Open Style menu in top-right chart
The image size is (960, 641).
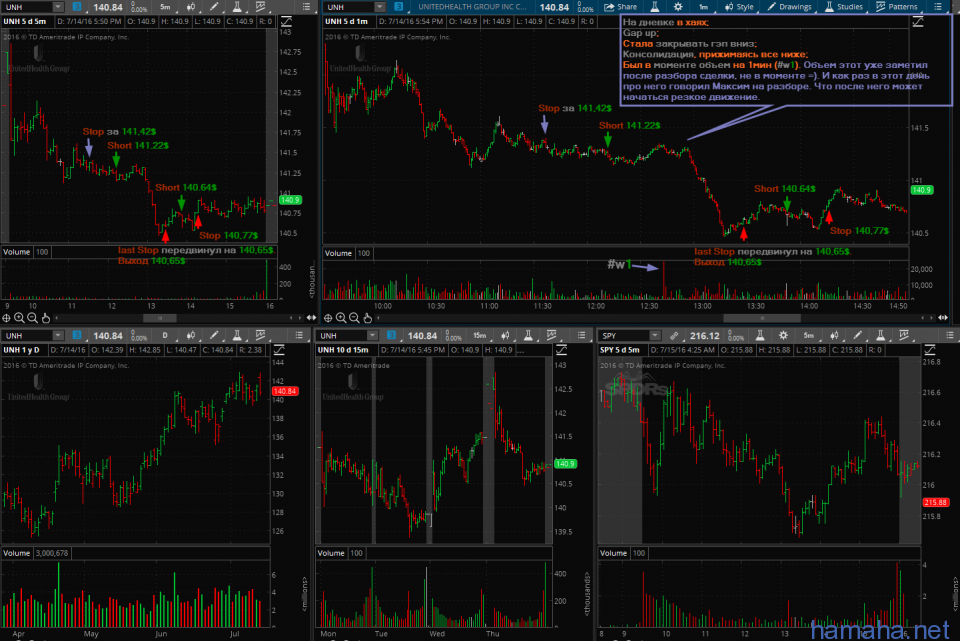[739, 7]
